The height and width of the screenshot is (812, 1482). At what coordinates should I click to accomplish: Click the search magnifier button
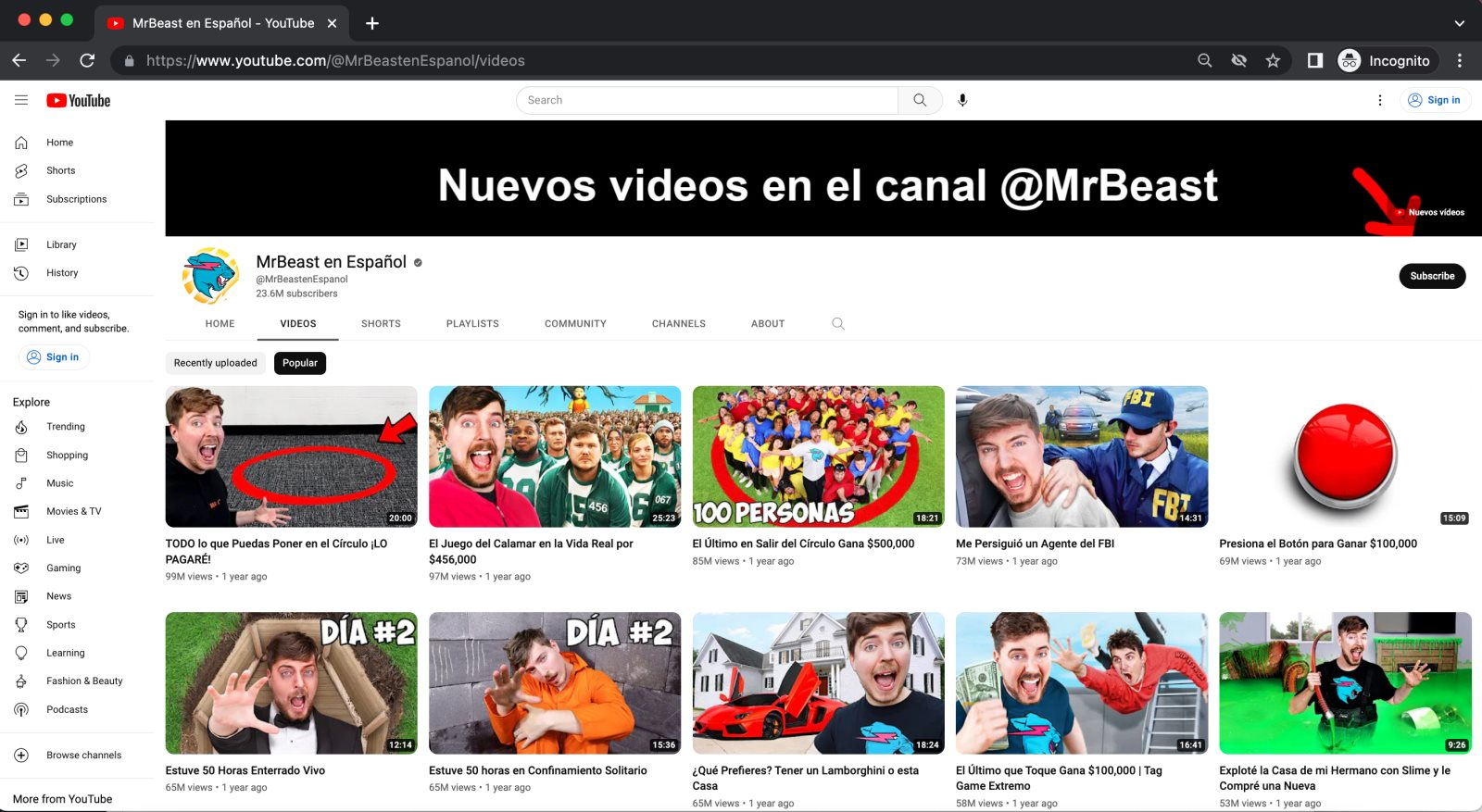tap(920, 100)
